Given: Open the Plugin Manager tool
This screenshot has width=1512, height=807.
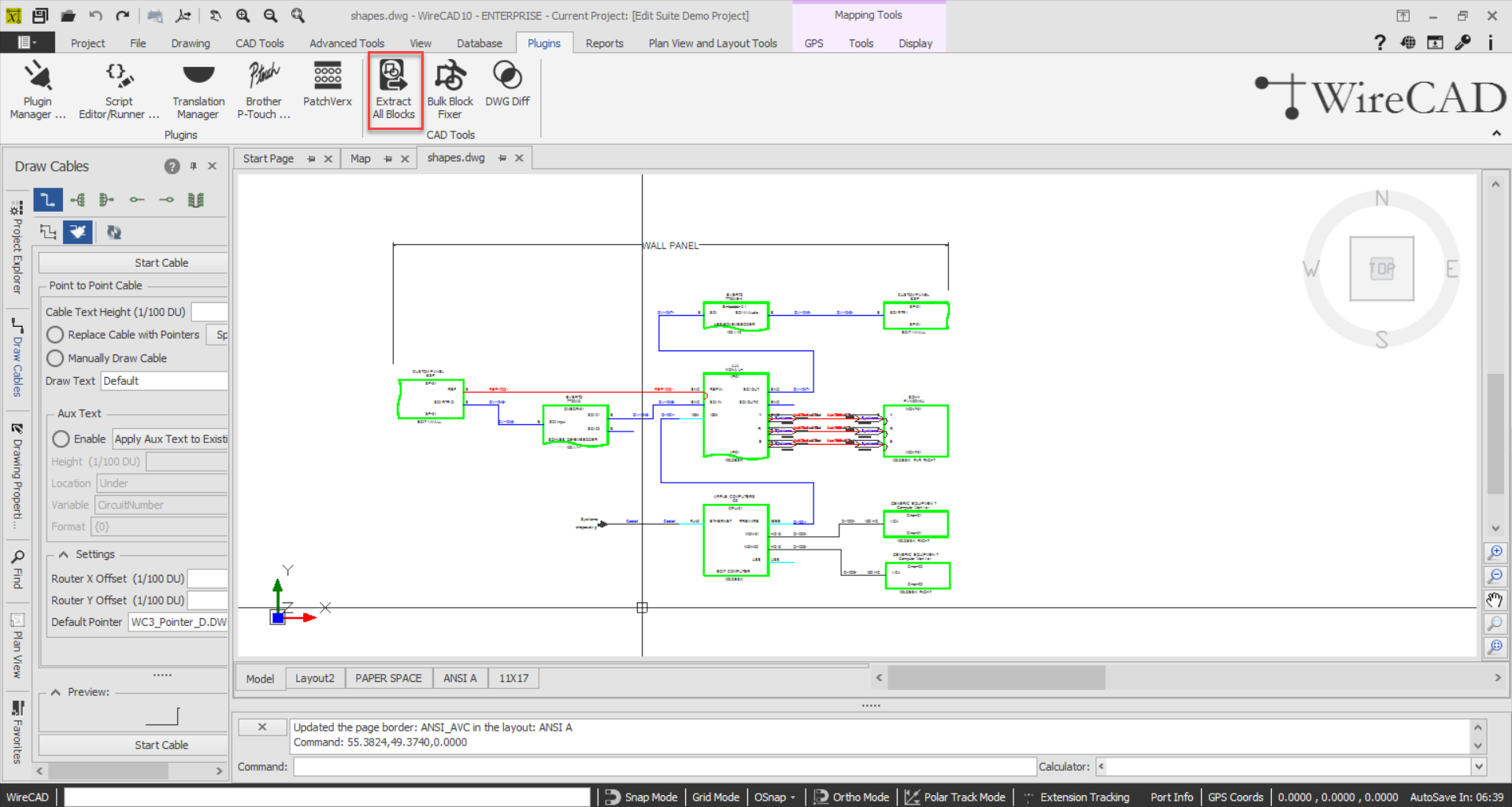Looking at the screenshot, I should coord(37,90).
